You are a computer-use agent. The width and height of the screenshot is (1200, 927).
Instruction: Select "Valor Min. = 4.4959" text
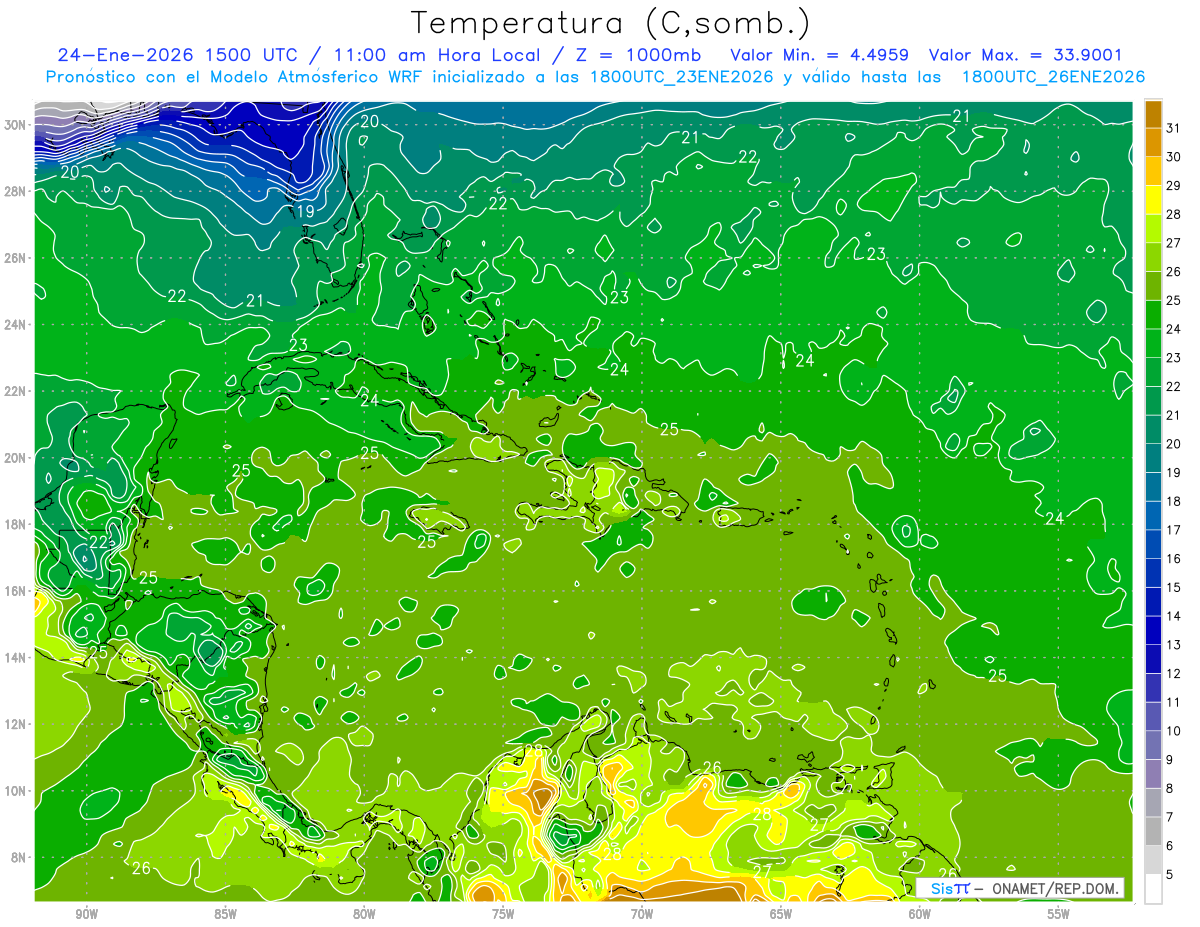[x=820, y=55]
